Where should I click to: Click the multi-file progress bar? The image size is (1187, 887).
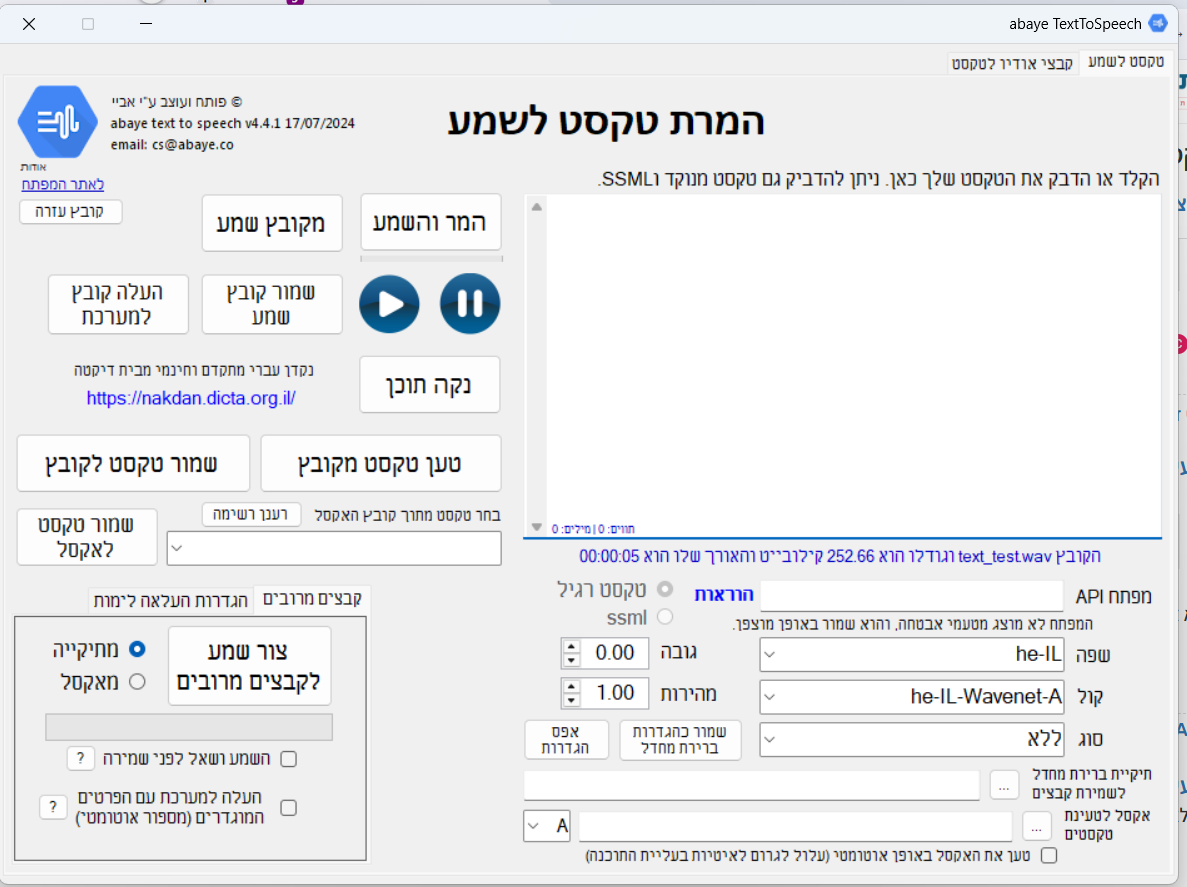(x=188, y=727)
